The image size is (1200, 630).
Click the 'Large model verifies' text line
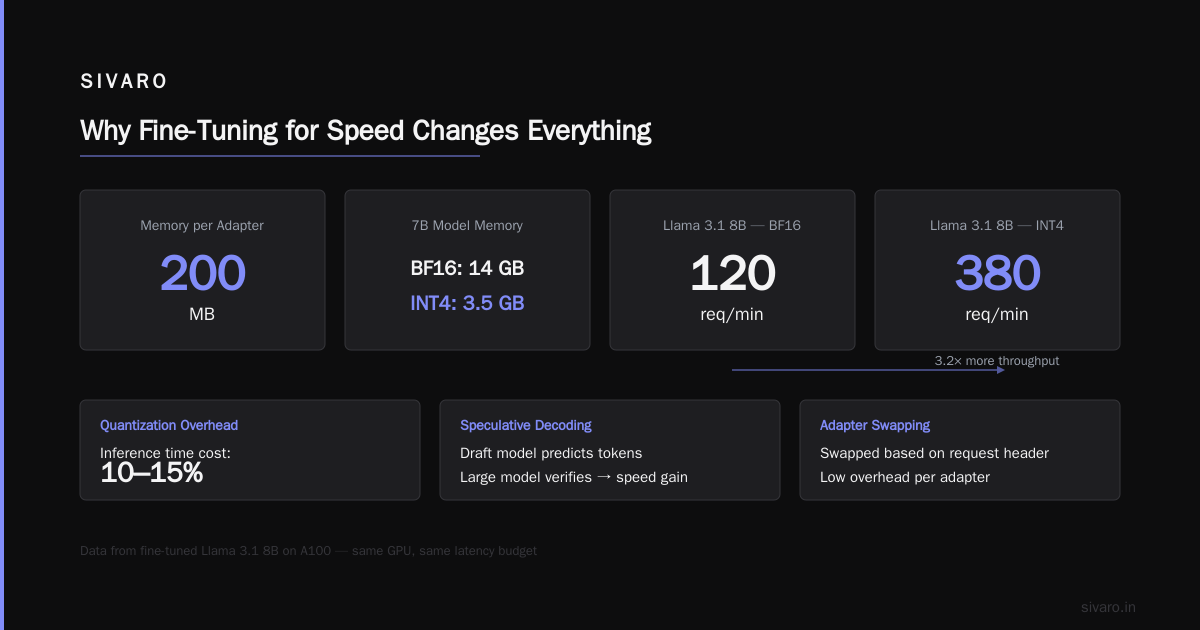(x=574, y=477)
